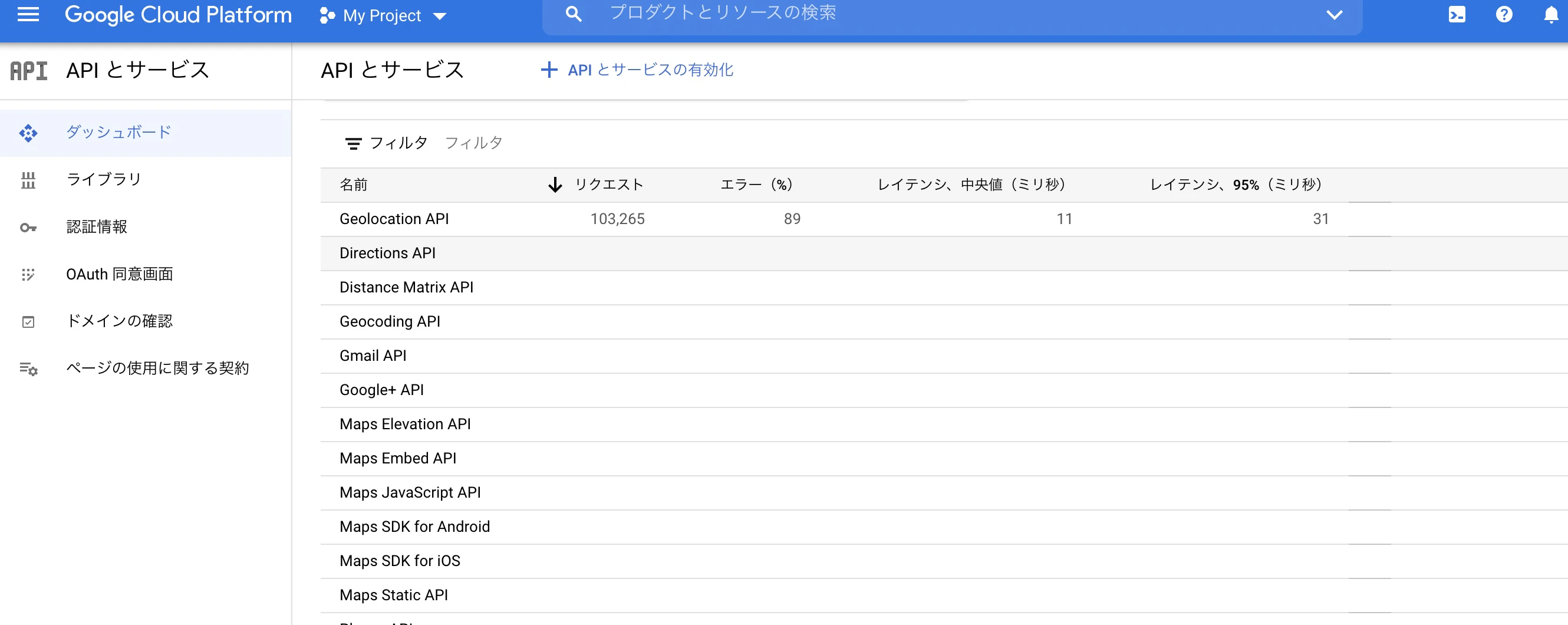Click the dashboard diamond icon
The height and width of the screenshot is (625, 1568).
coord(28,133)
